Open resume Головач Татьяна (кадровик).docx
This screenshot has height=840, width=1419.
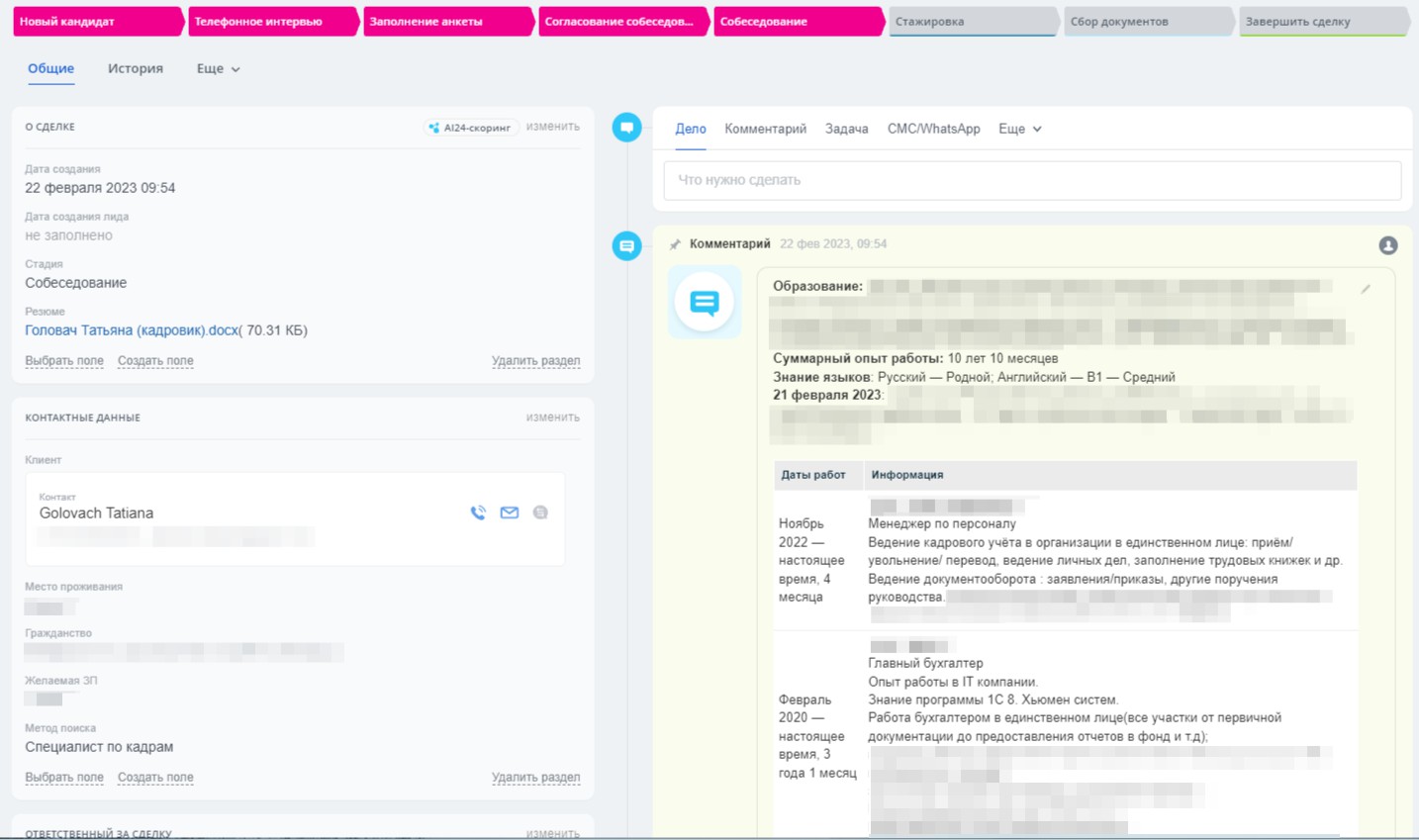132,330
